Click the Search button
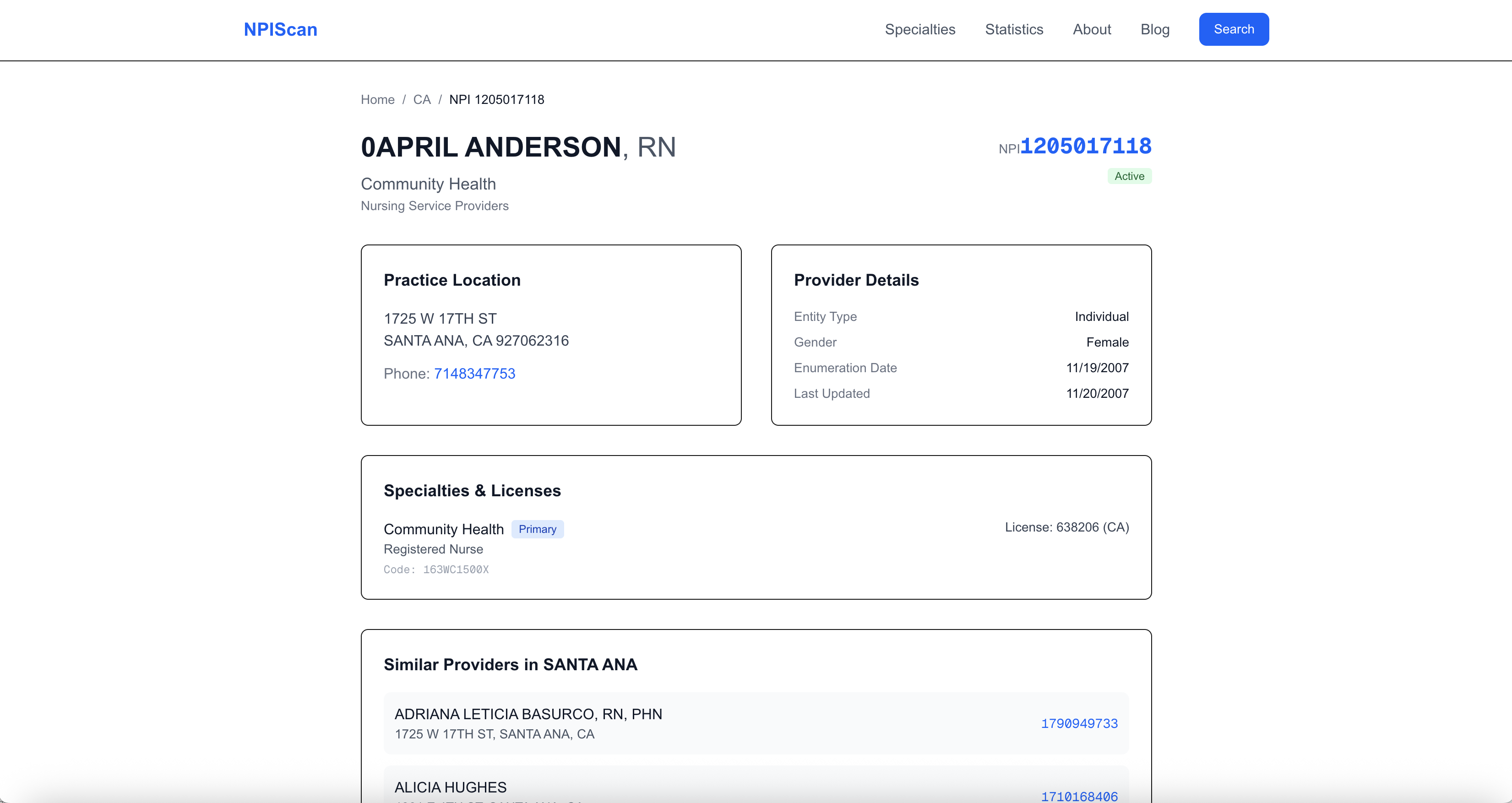The image size is (1512, 803). (1233, 29)
